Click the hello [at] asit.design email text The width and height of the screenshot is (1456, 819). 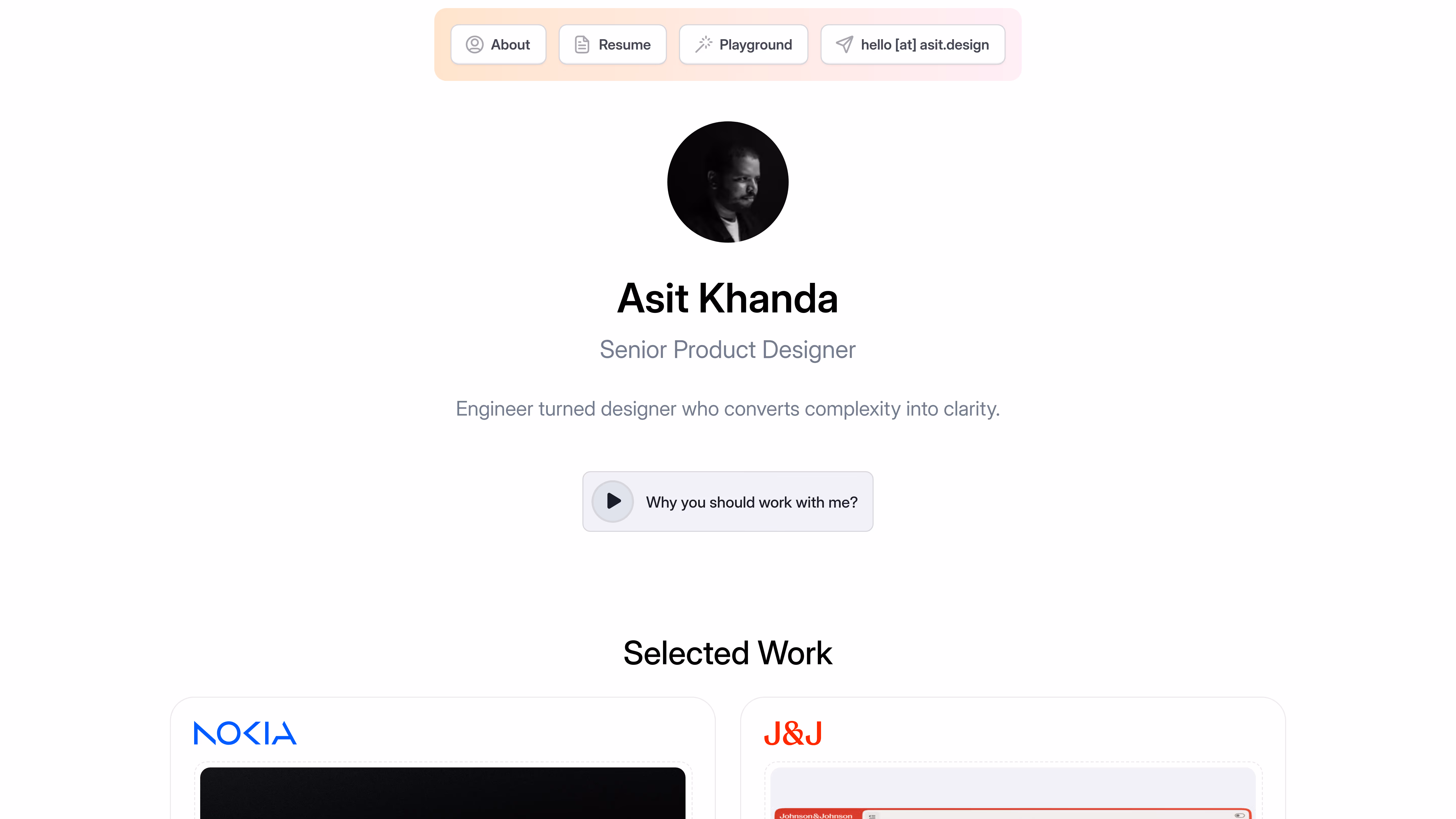pos(925,45)
